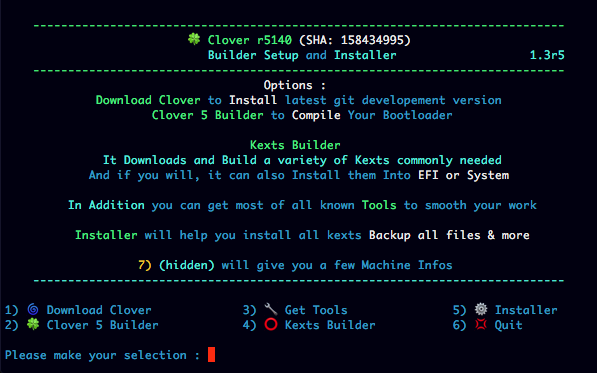Click the 'Please make your selection :' prompt text
Image resolution: width=597 pixels, height=373 pixels.
coord(102,355)
